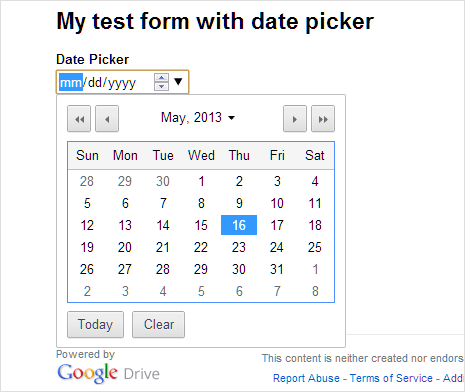The image size is (465, 392).
Task: Select May 22 on the calendar
Action: click(x=201, y=247)
